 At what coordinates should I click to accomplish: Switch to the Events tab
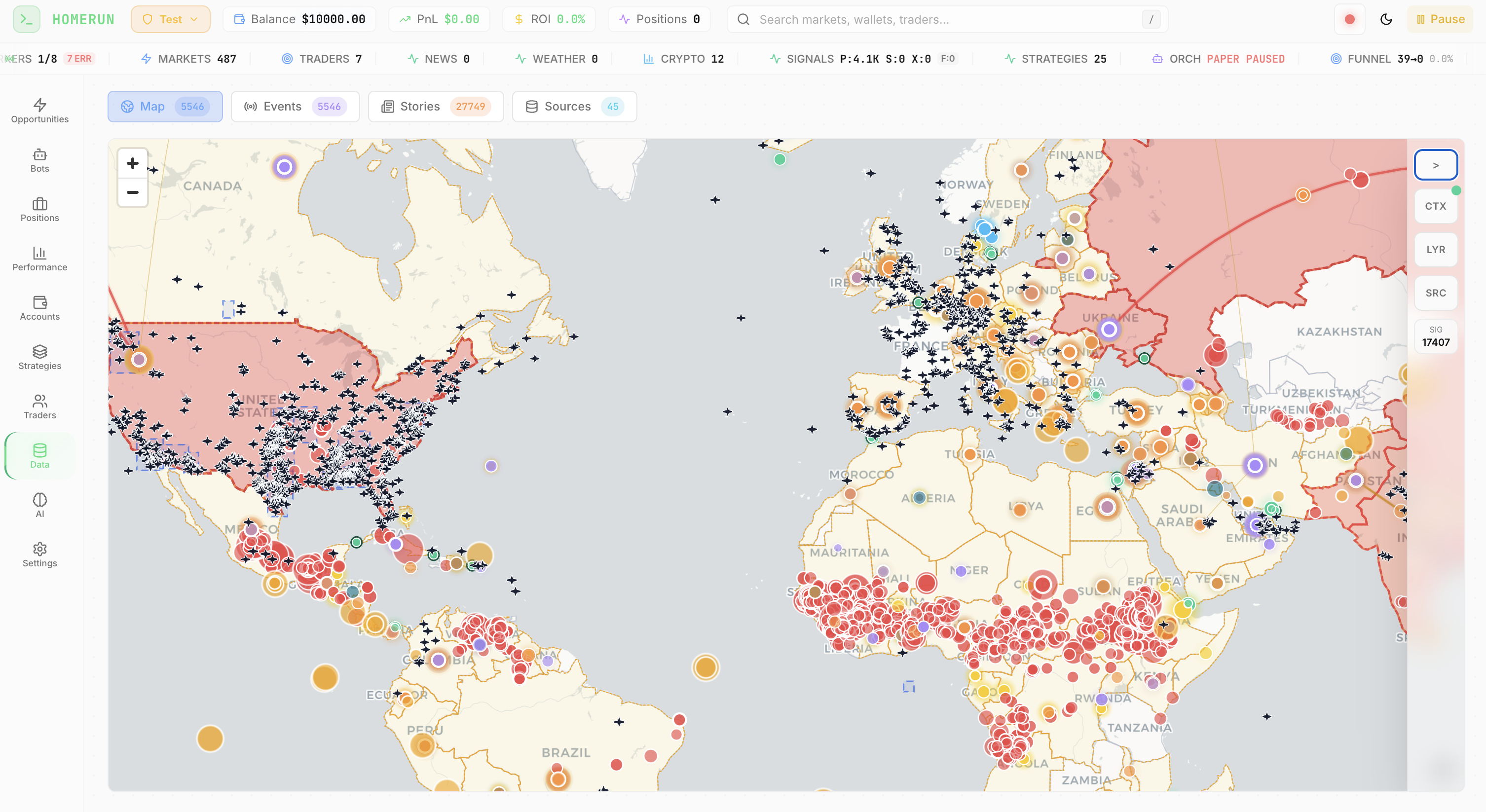coord(295,106)
